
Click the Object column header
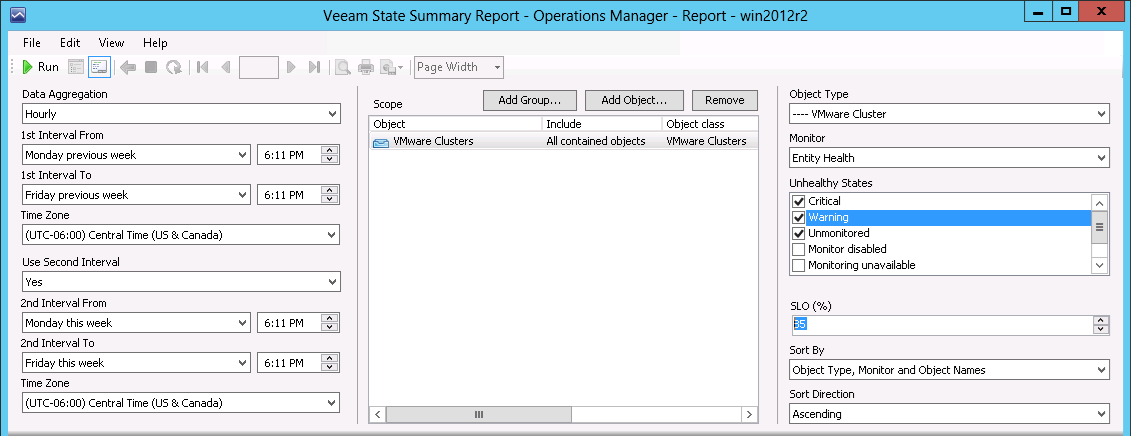[x=455, y=124]
